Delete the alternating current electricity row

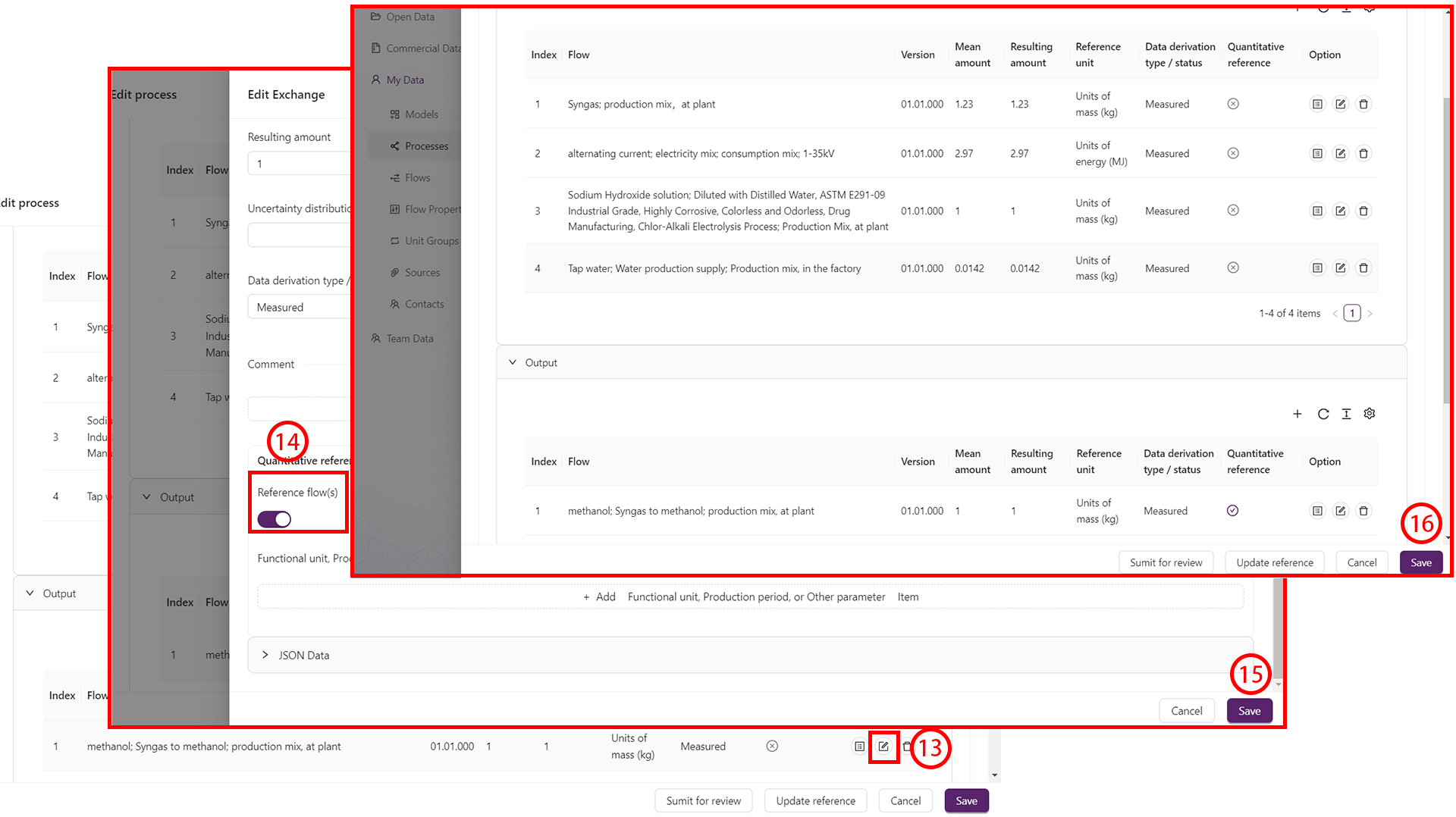tap(1363, 154)
